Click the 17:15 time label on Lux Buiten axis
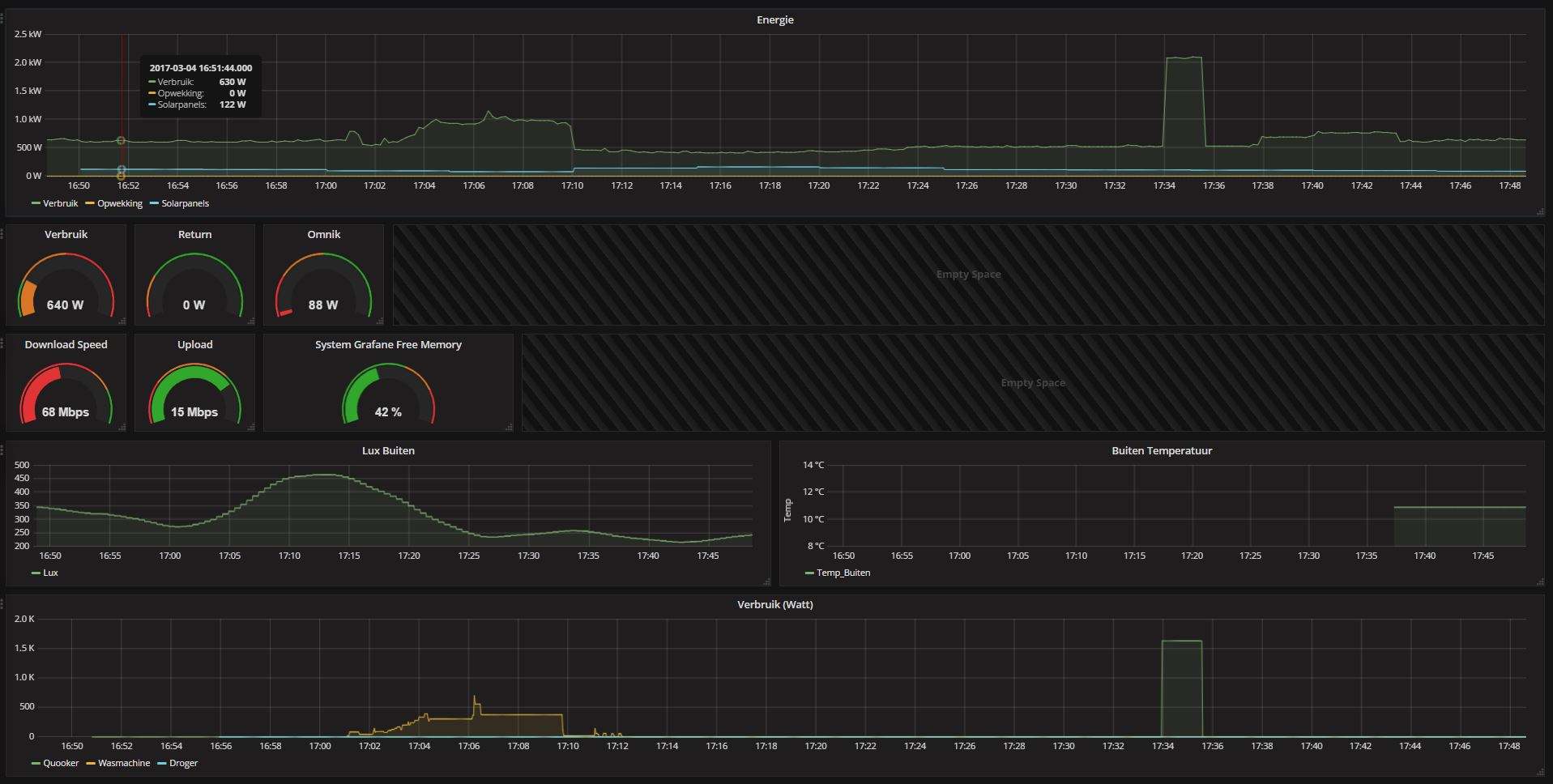The height and width of the screenshot is (784, 1553). point(349,556)
